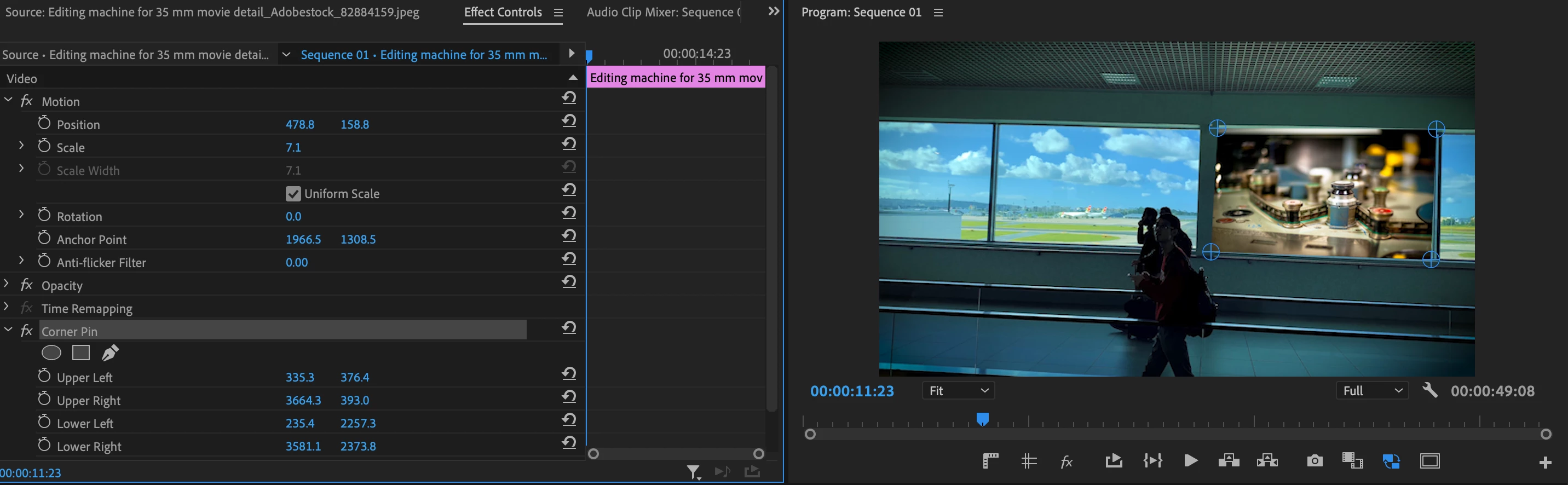This screenshot has width=1568, height=485.
Task: Select the upper left corner pin handle
Action: point(1218,128)
